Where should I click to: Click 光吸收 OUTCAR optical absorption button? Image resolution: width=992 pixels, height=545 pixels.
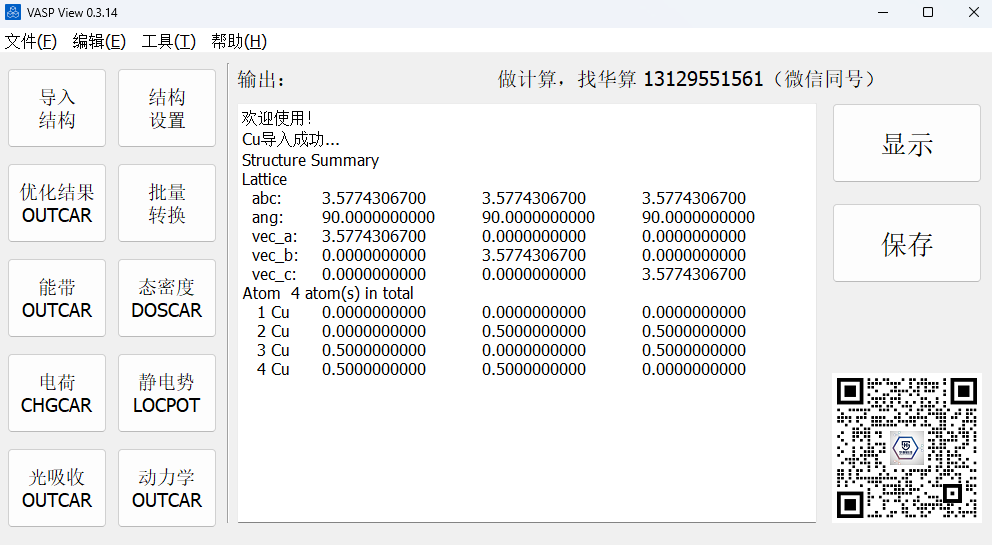point(57,489)
